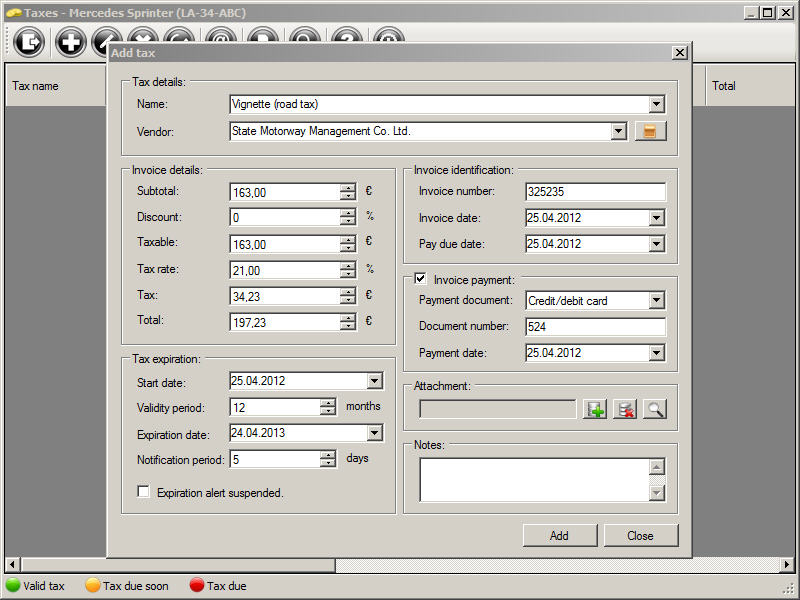Screen dimensions: 800x600
Task: Click the plus icon in main toolbar
Action: point(71,42)
